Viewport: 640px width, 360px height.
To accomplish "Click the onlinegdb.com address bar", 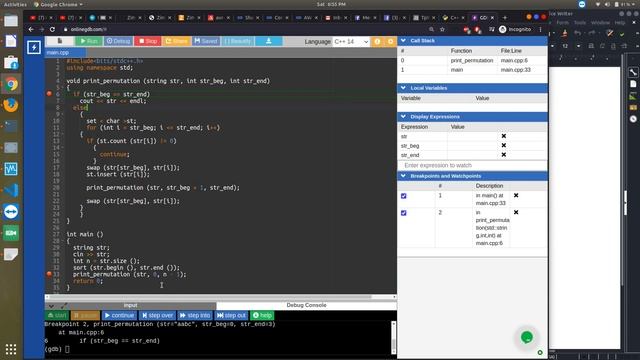I will 245,29.
